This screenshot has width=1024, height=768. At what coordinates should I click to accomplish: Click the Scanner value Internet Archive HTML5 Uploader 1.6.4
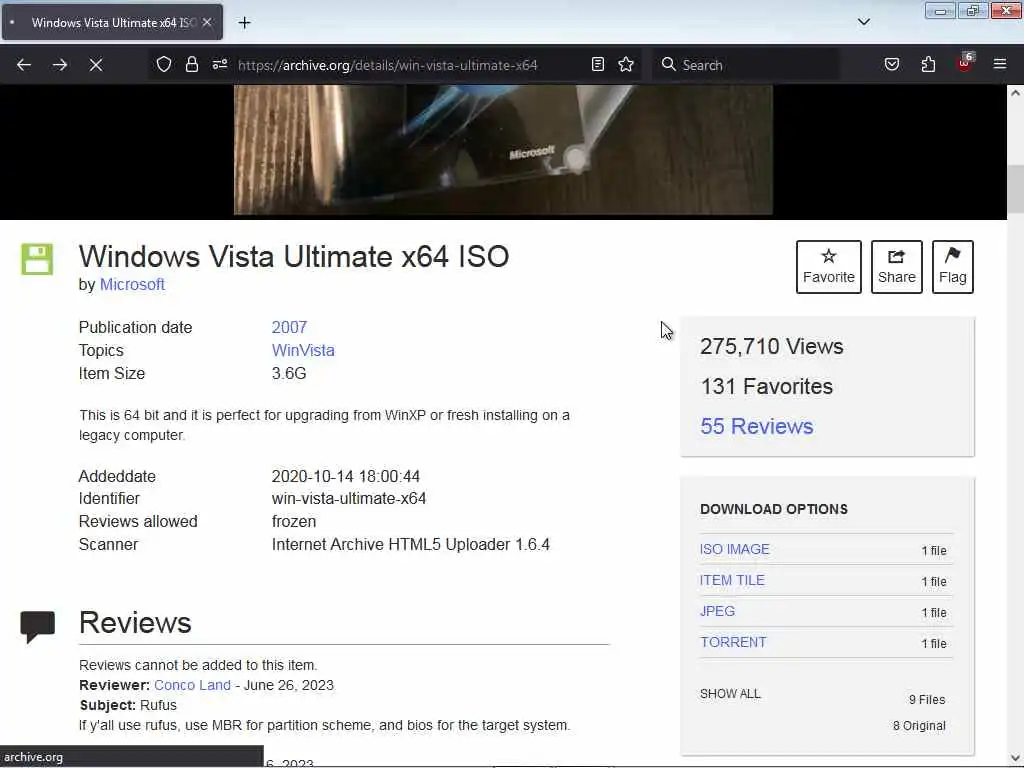pyautogui.click(x=410, y=545)
